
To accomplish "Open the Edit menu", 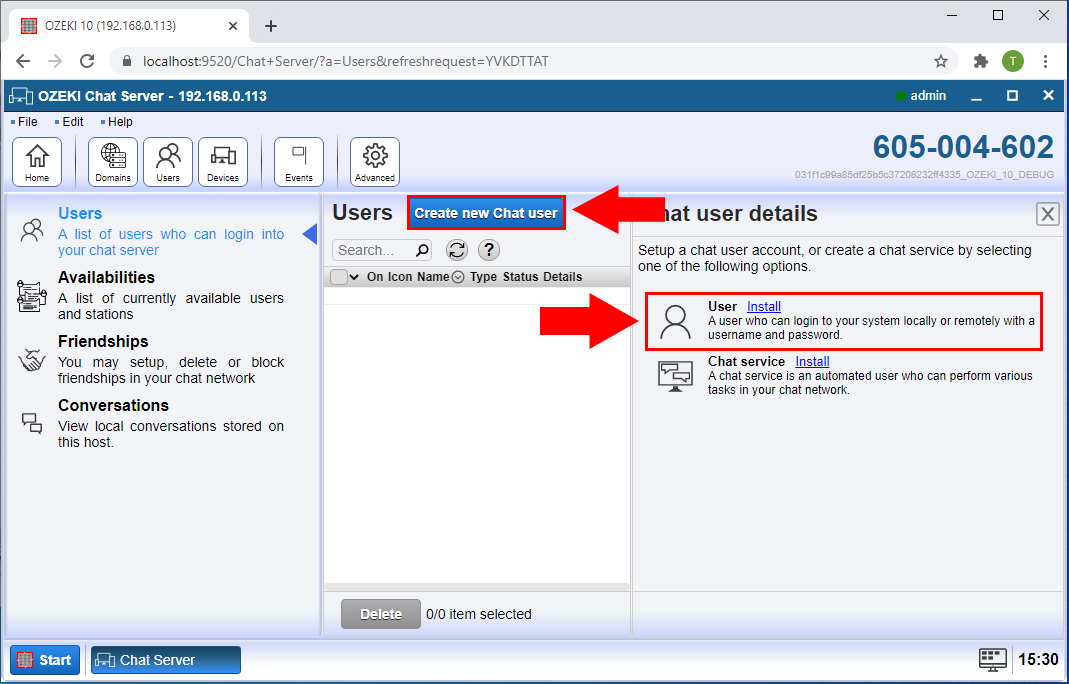I will pos(72,122).
